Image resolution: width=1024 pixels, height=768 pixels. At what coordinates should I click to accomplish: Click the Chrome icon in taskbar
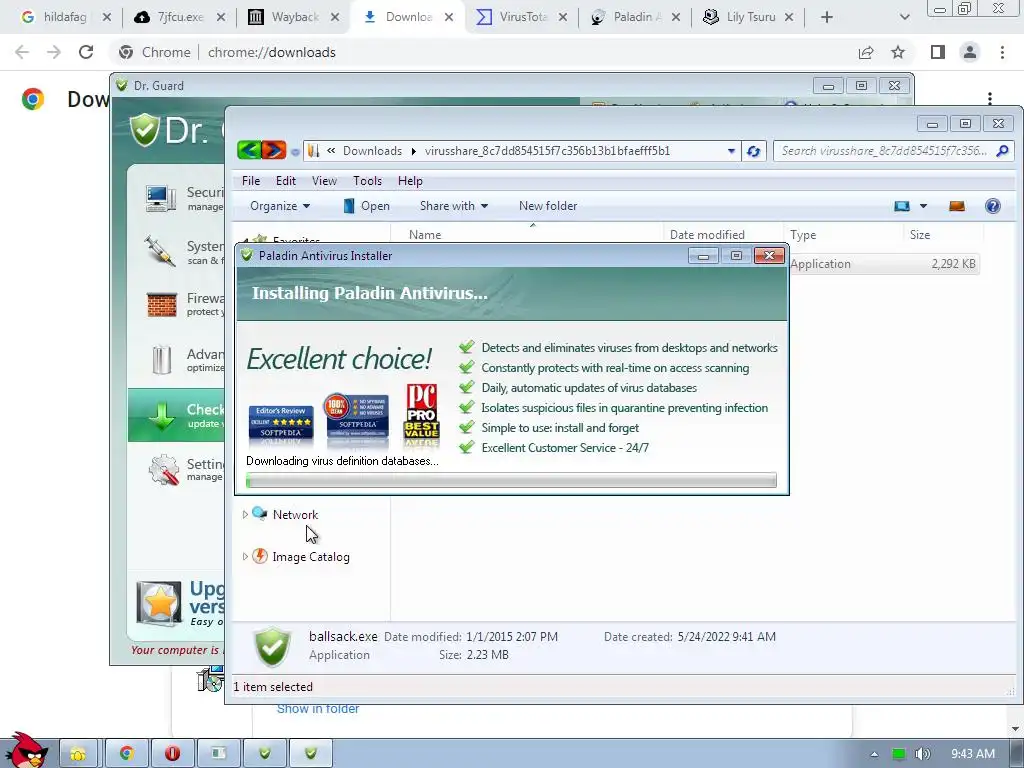(127, 754)
